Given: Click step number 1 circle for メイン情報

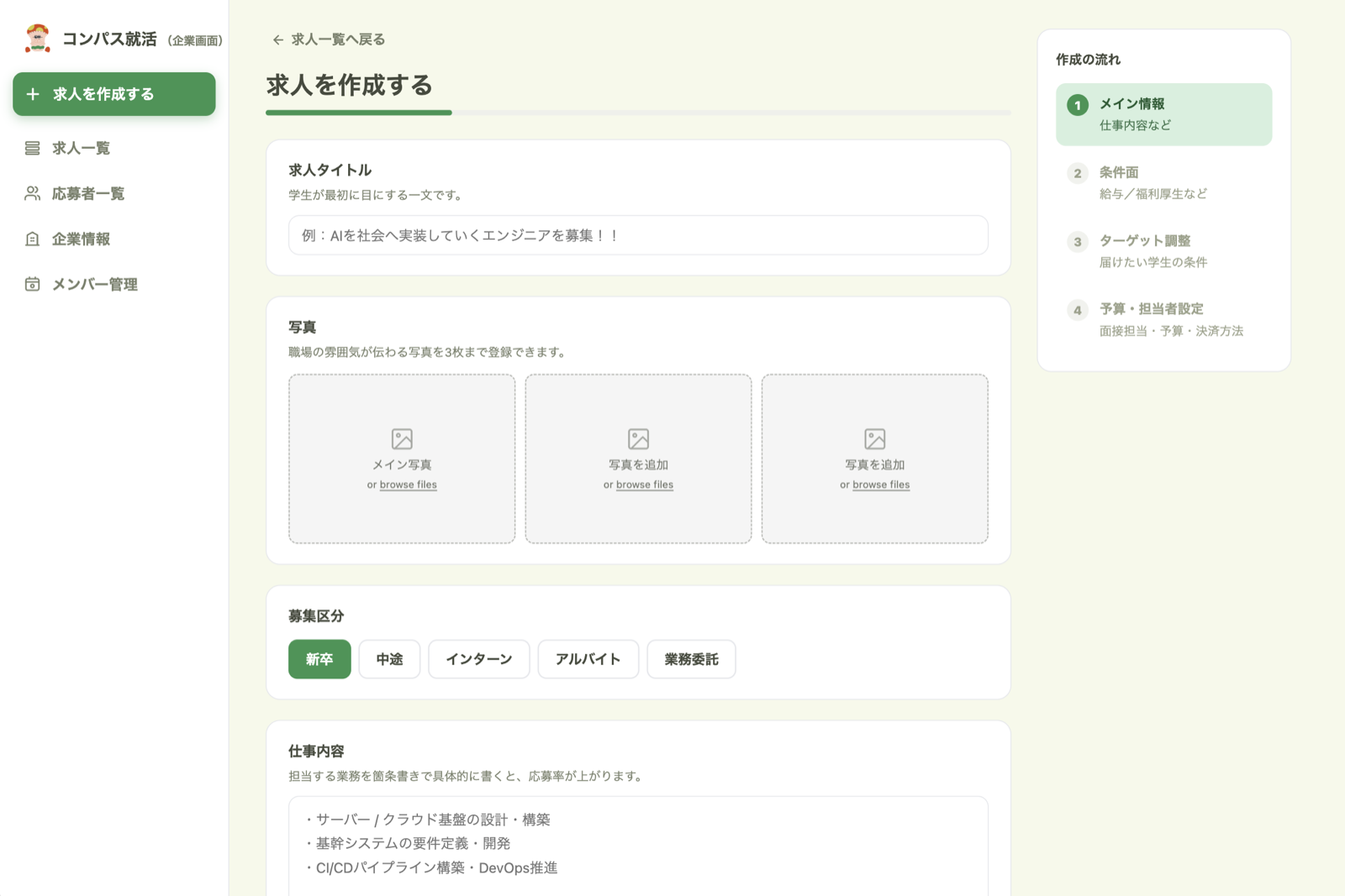Looking at the screenshot, I should [x=1078, y=105].
